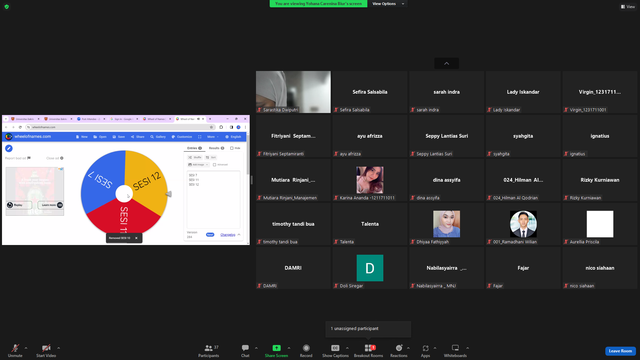Start Video from Zoom toolbar
The image size is (640, 360).
tap(46, 350)
